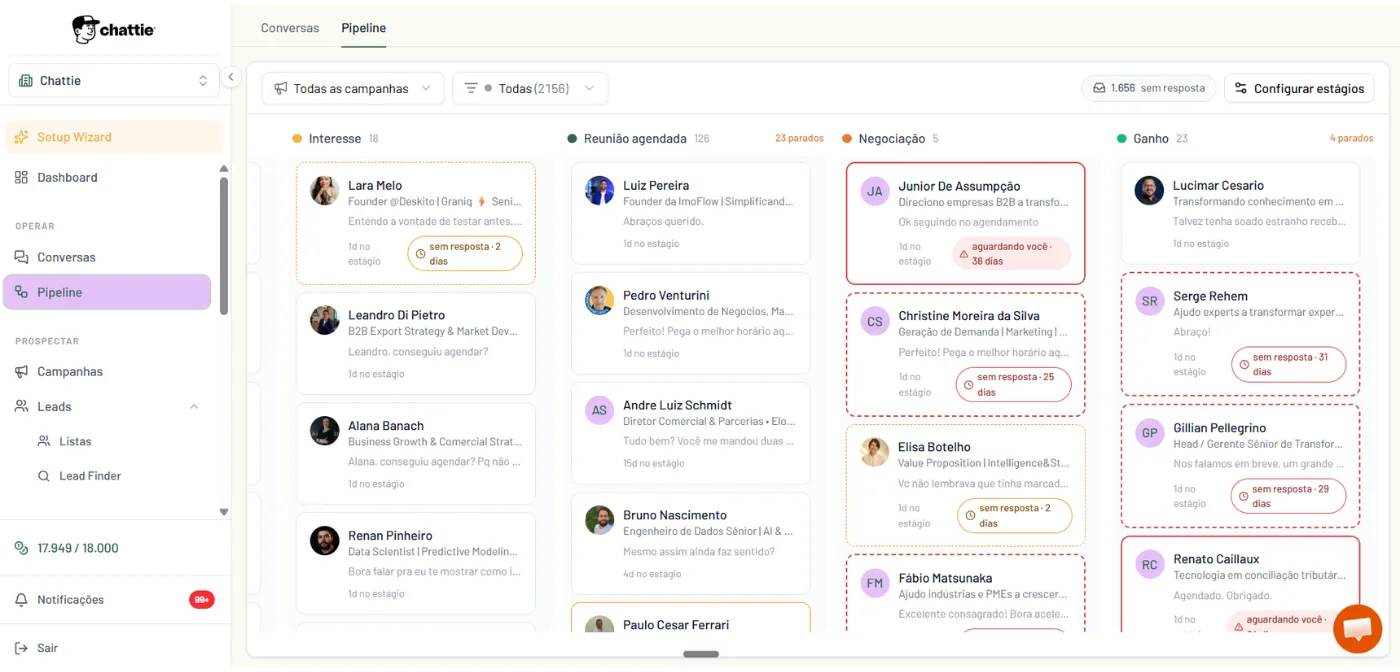The width and height of the screenshot is (1400, 672).
Task: Open the Todas (2156) filter dropdown
Action: coord(530,88)
